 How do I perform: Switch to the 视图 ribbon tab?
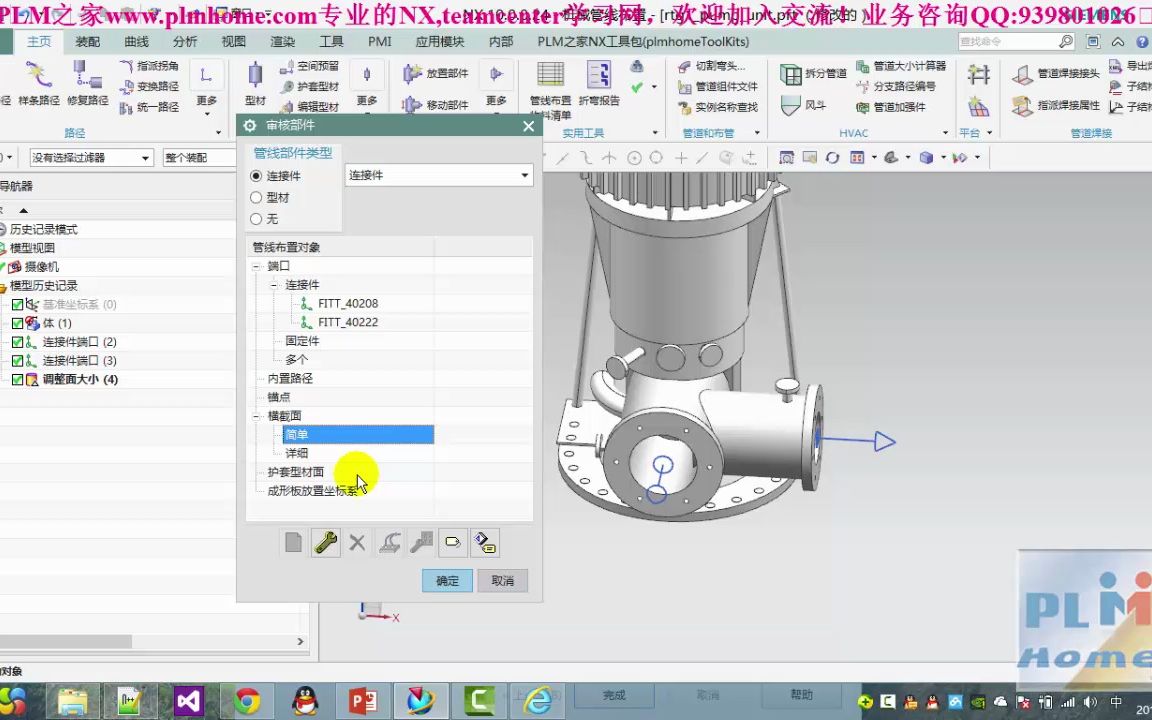234,41
